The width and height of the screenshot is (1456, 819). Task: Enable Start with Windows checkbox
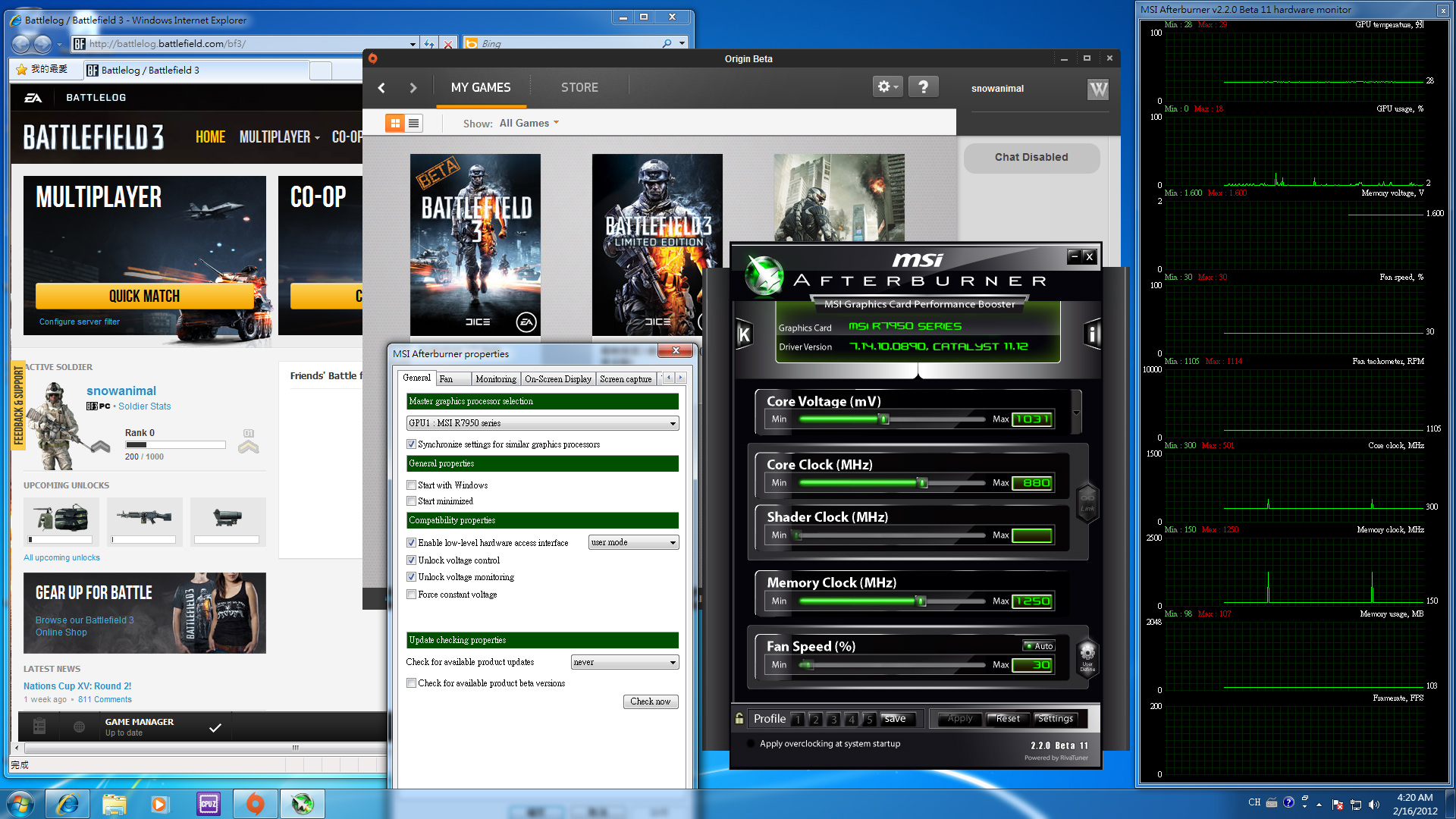coord(412,485)
